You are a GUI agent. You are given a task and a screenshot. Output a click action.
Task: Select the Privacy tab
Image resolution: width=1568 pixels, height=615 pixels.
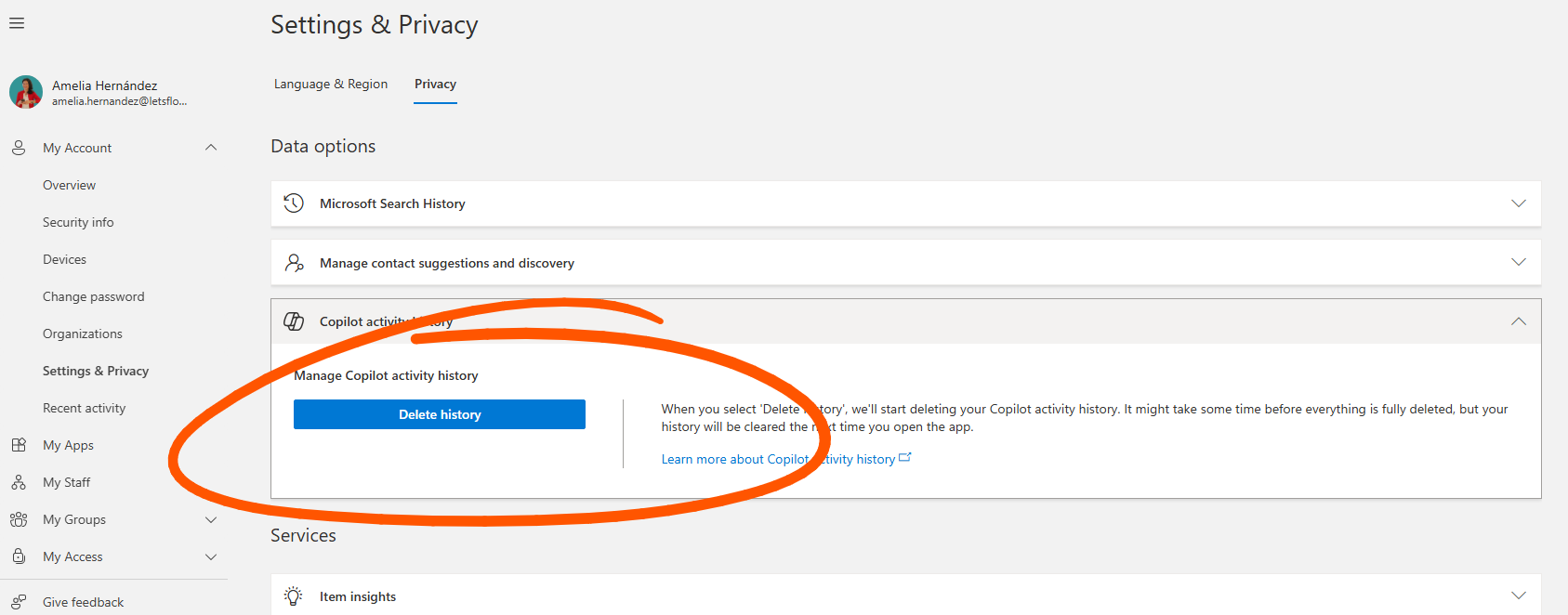435,84
